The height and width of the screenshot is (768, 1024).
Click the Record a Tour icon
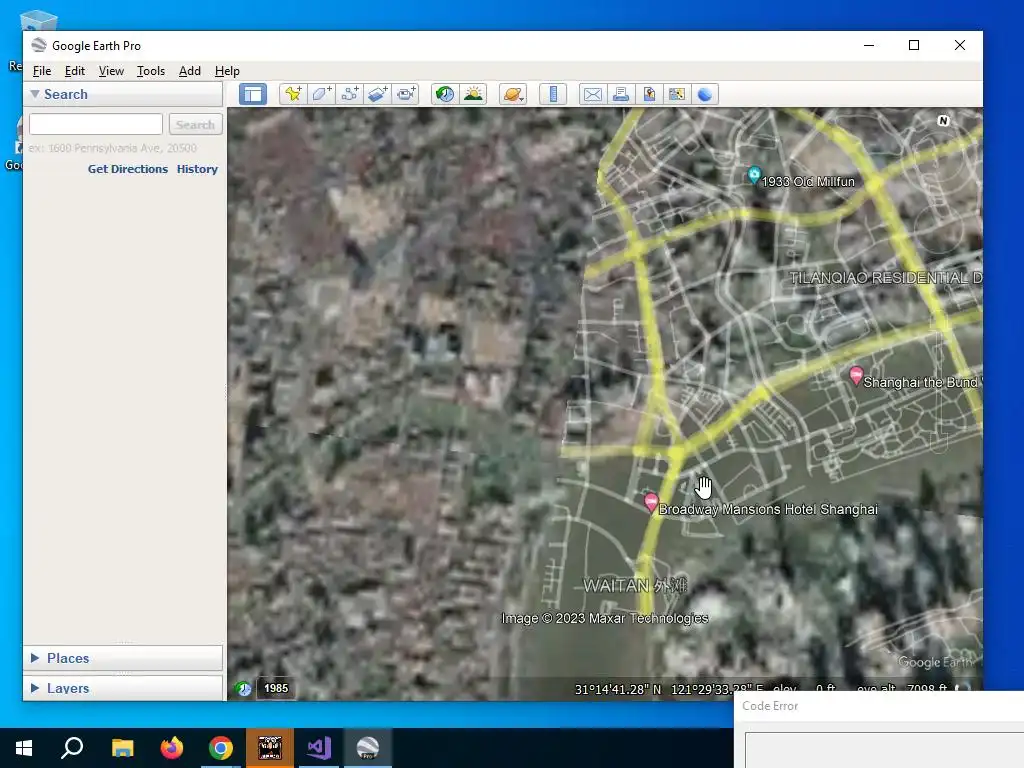click(x=406, y=94)
